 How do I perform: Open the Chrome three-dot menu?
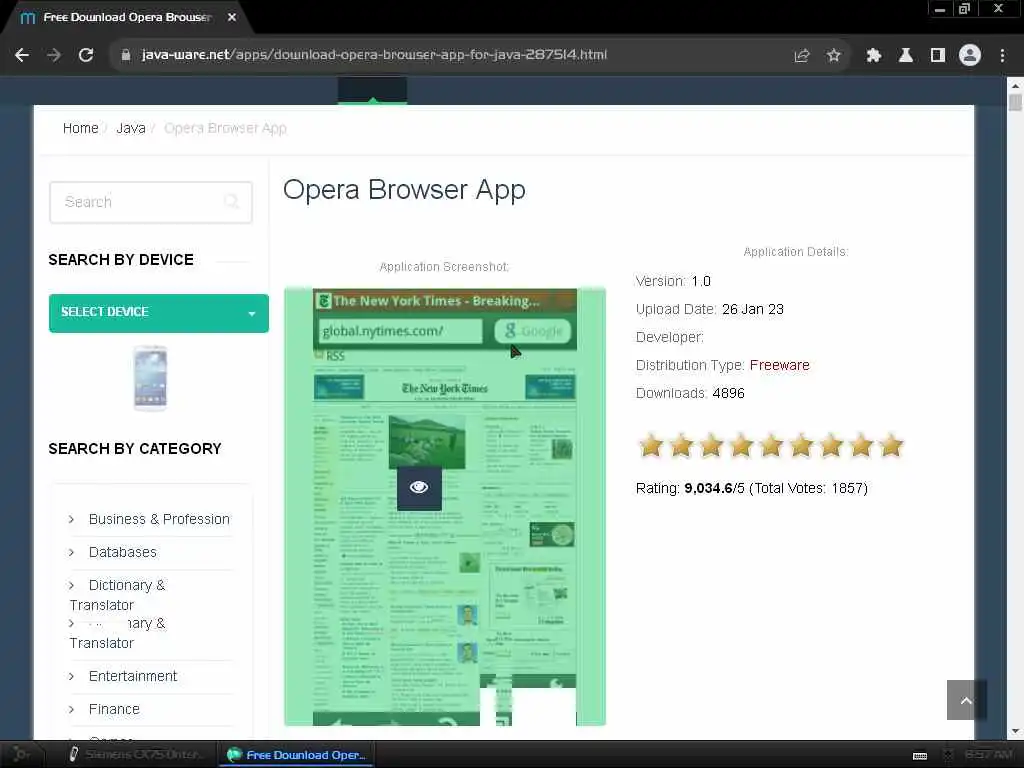coord(1002,56)
